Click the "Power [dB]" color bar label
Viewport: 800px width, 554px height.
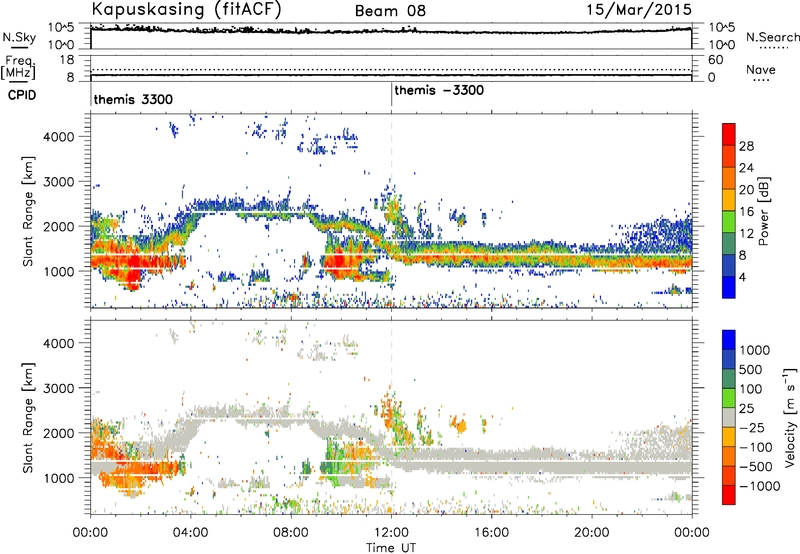tap(763, 211)
